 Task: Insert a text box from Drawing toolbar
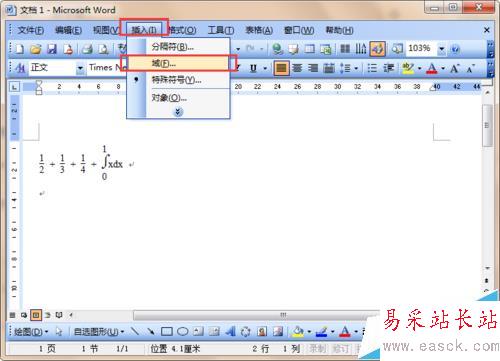coord(198,331)
